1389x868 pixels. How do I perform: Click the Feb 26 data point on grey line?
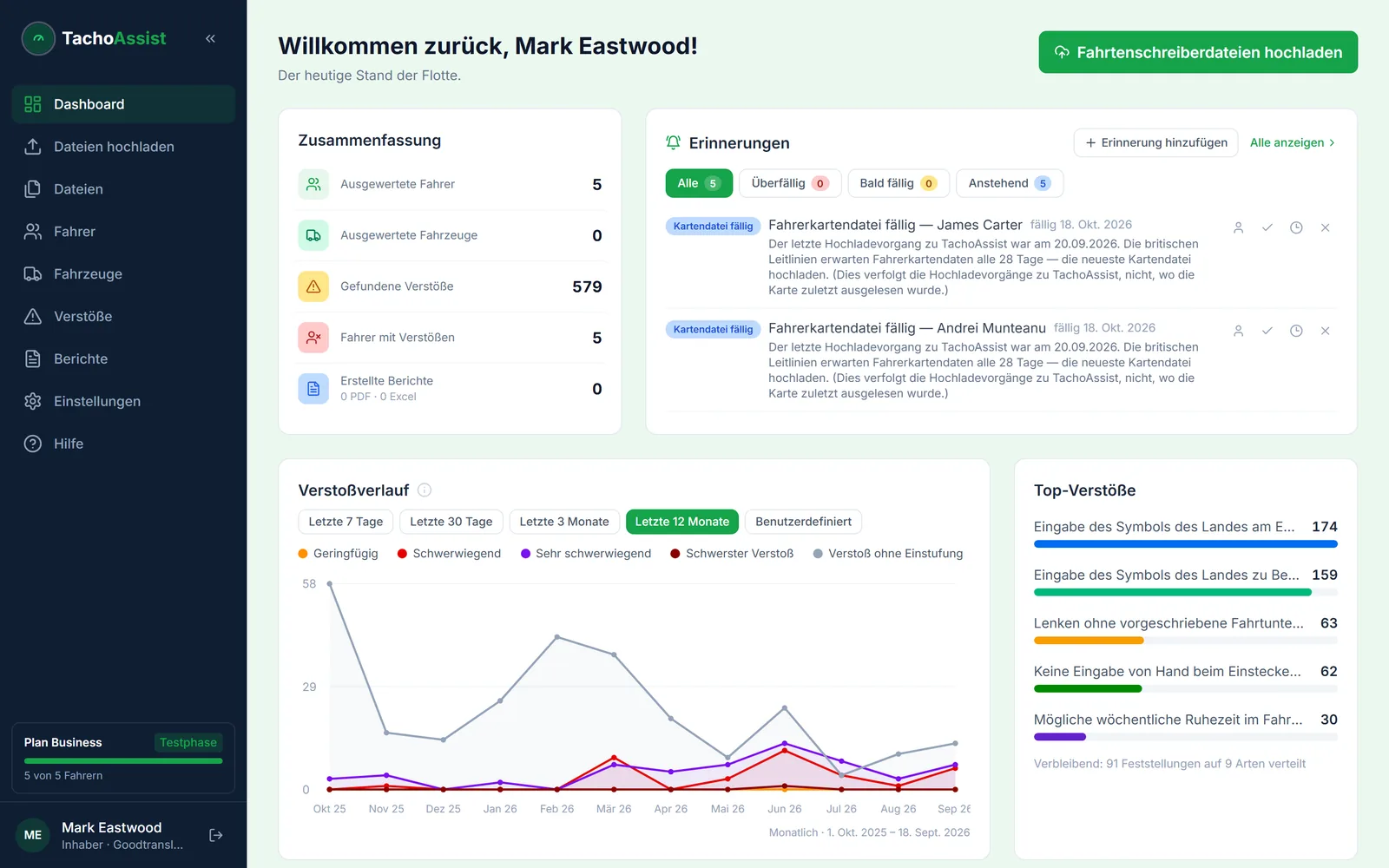pos(557,637)
